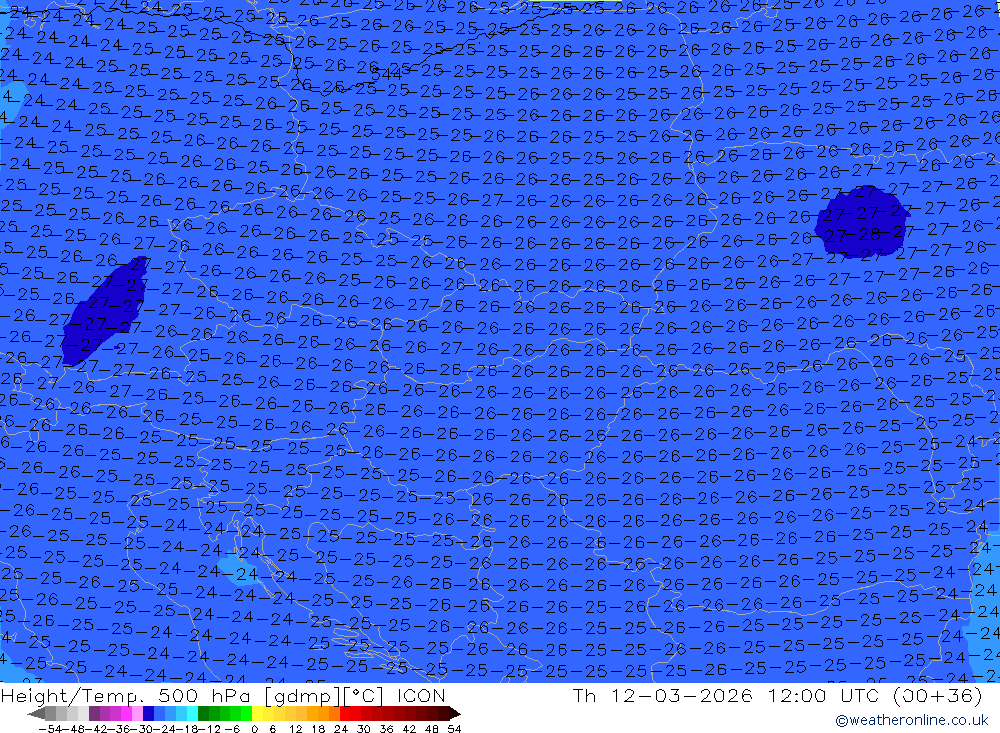The width and height of the screenshot is (1000, 733).
Task: Click the weatheronline.co.uk copyright link
Action: [911, 720]
